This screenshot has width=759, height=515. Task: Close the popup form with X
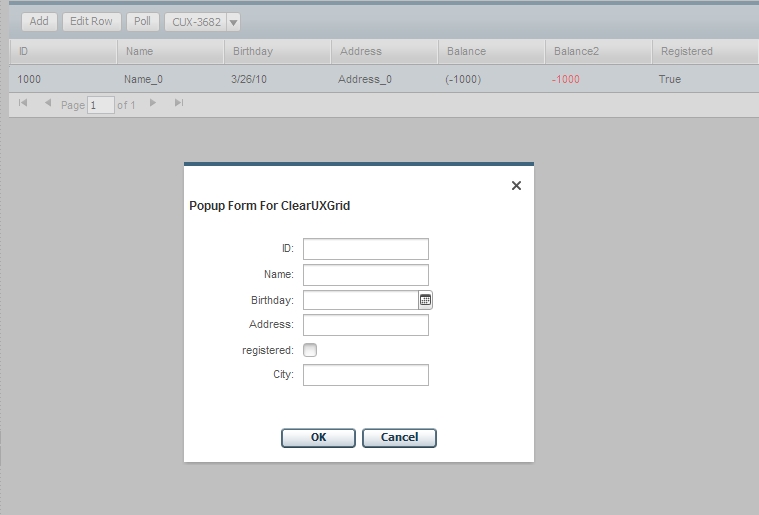(516, 186)
